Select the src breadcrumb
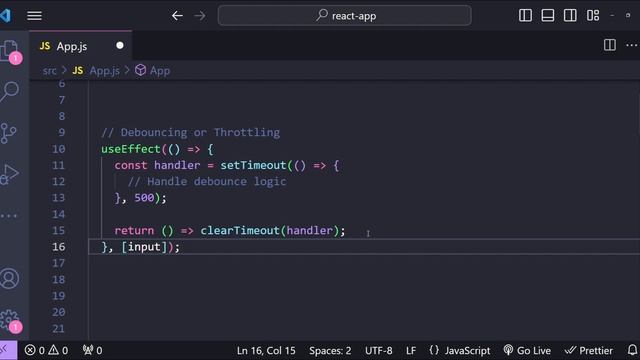Image resolution: width=640 pixels, height=360 pixels. pos(49,71)
